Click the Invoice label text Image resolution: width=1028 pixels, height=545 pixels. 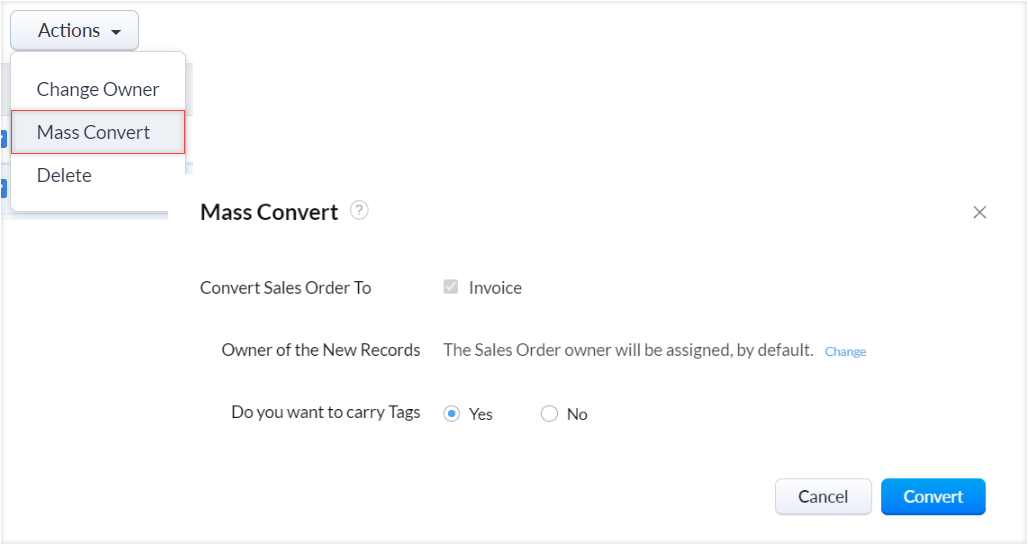pos(495,288)
